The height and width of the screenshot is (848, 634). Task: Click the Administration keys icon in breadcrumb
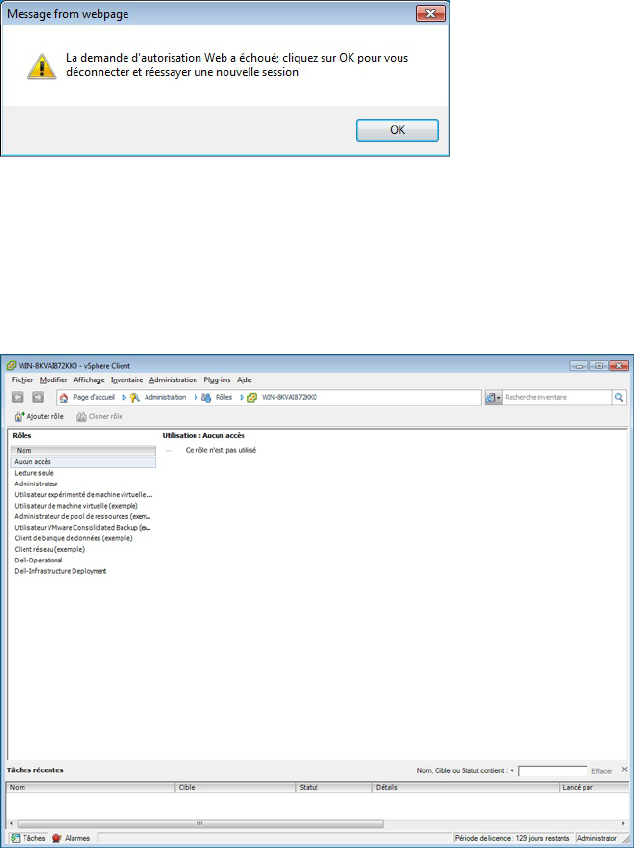pyautogui.click(x=135, y=398)
